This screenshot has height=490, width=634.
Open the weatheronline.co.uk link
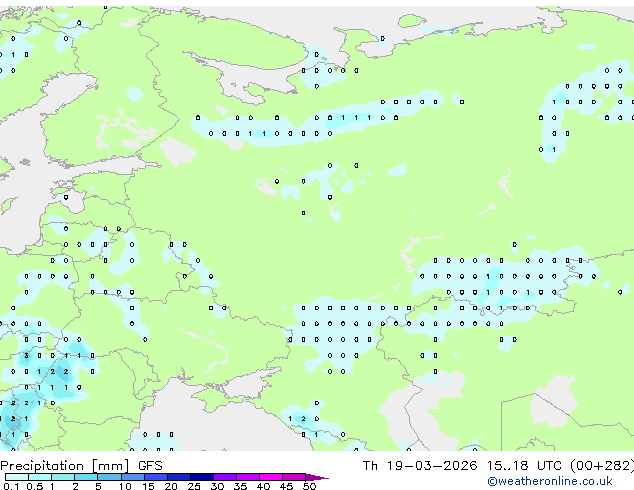point(550,481)
